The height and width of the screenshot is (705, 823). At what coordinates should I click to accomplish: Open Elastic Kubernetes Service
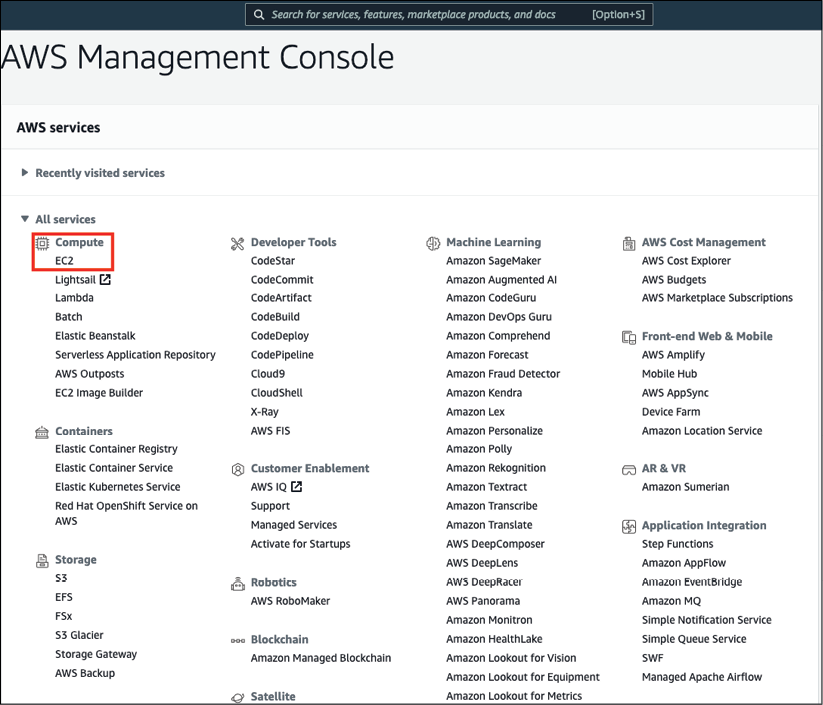click(117, 487)
